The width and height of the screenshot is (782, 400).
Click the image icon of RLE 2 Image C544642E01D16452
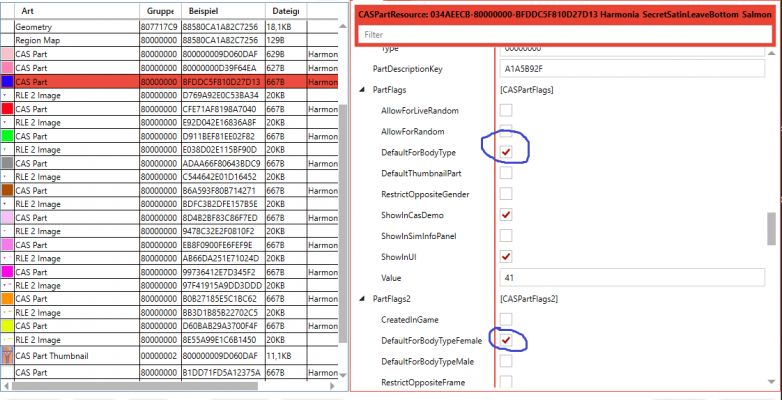7,177
